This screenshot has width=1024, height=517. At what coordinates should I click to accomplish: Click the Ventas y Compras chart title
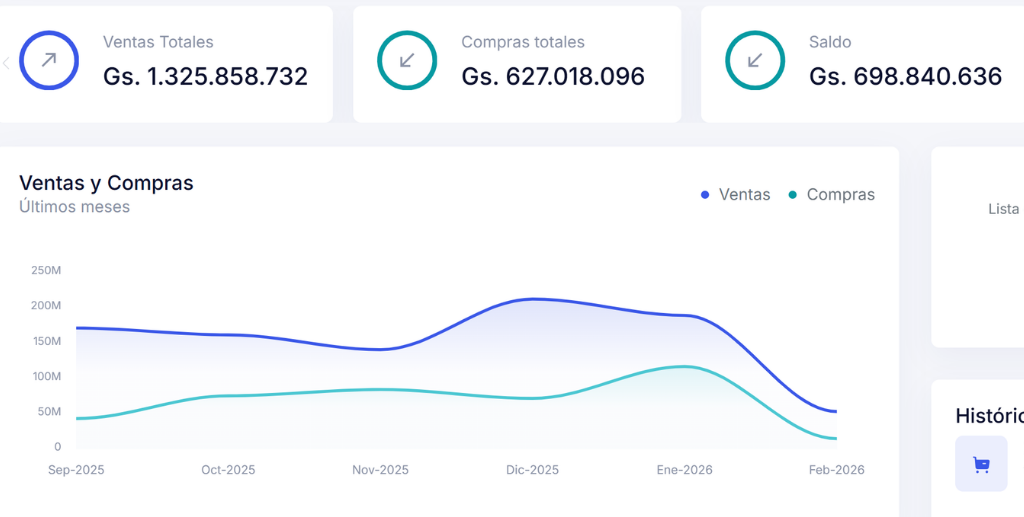point(106,183)
